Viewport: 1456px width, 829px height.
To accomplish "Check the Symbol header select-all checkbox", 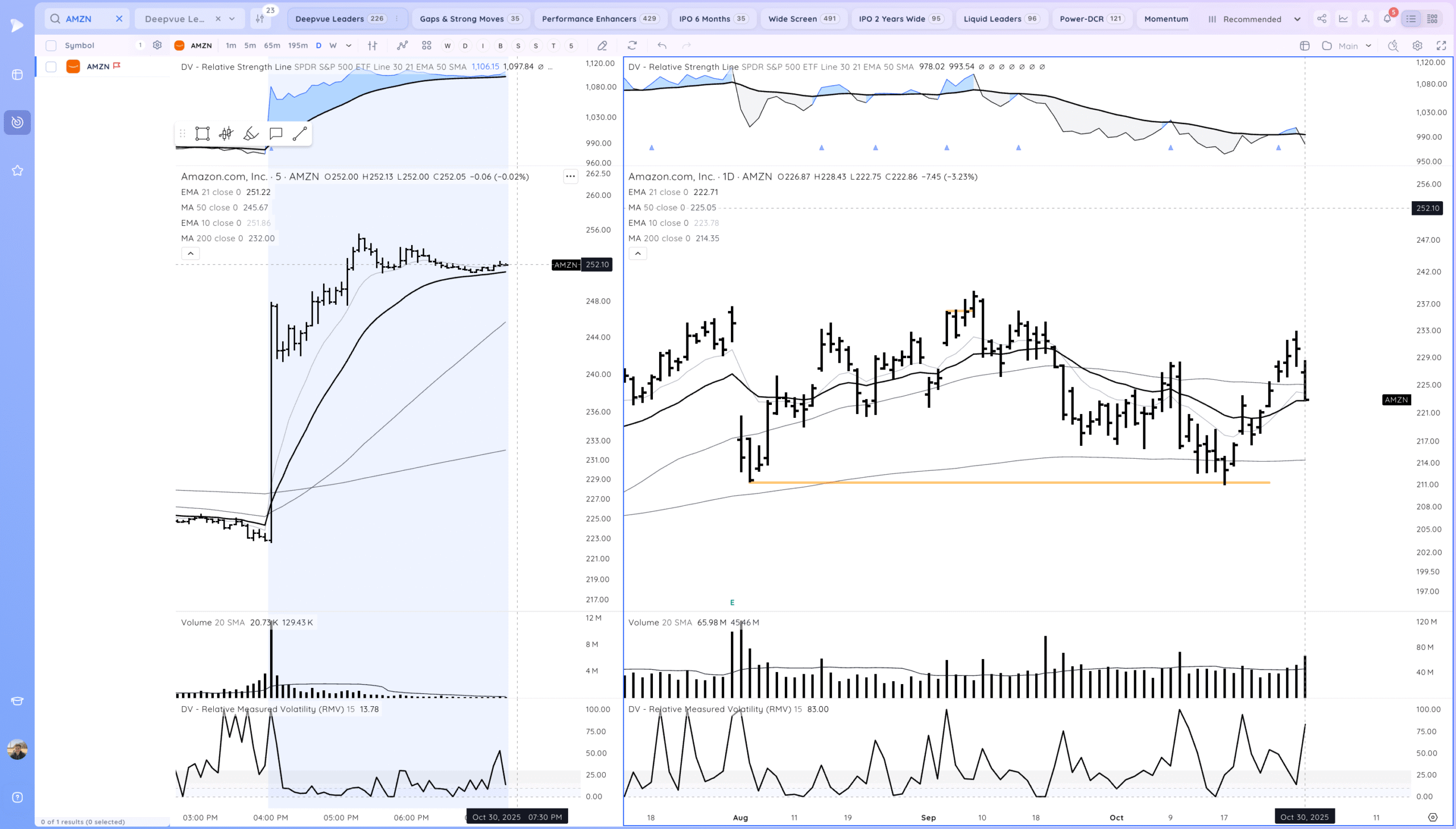I will pos(51,45).
